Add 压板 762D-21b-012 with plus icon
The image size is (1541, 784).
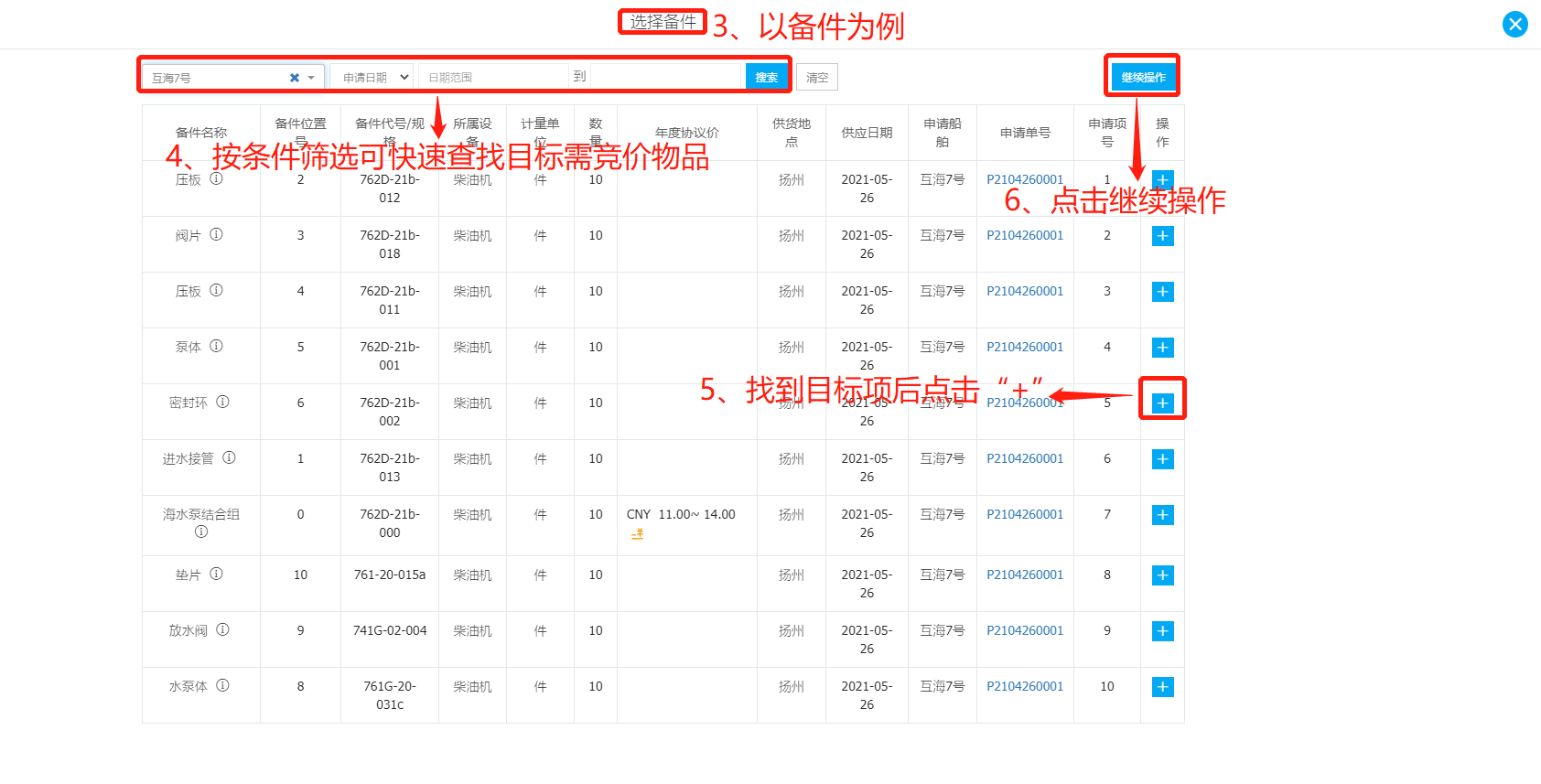tap(1162, 180)
